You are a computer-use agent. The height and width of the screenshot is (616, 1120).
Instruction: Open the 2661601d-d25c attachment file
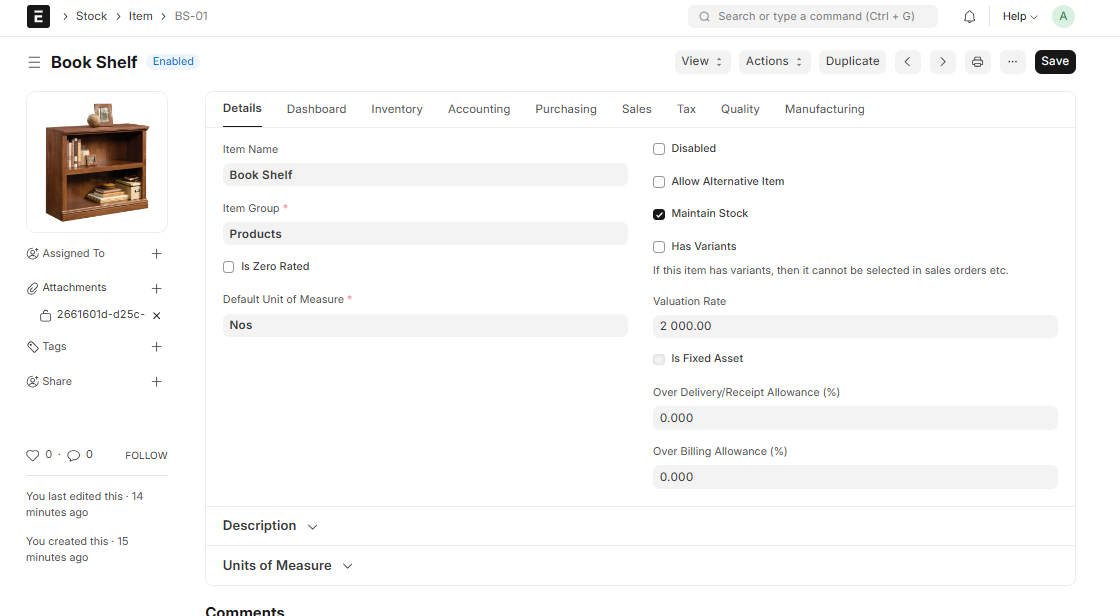(101, 314)
